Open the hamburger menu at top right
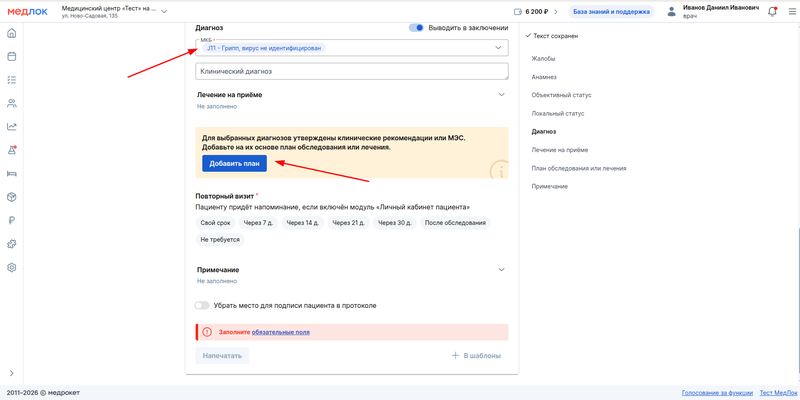 pyautogui.click(x=790, y=12)
